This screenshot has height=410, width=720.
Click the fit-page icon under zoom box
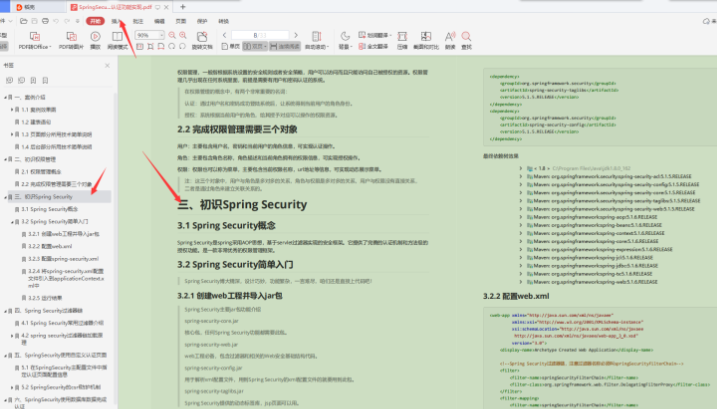150,46
